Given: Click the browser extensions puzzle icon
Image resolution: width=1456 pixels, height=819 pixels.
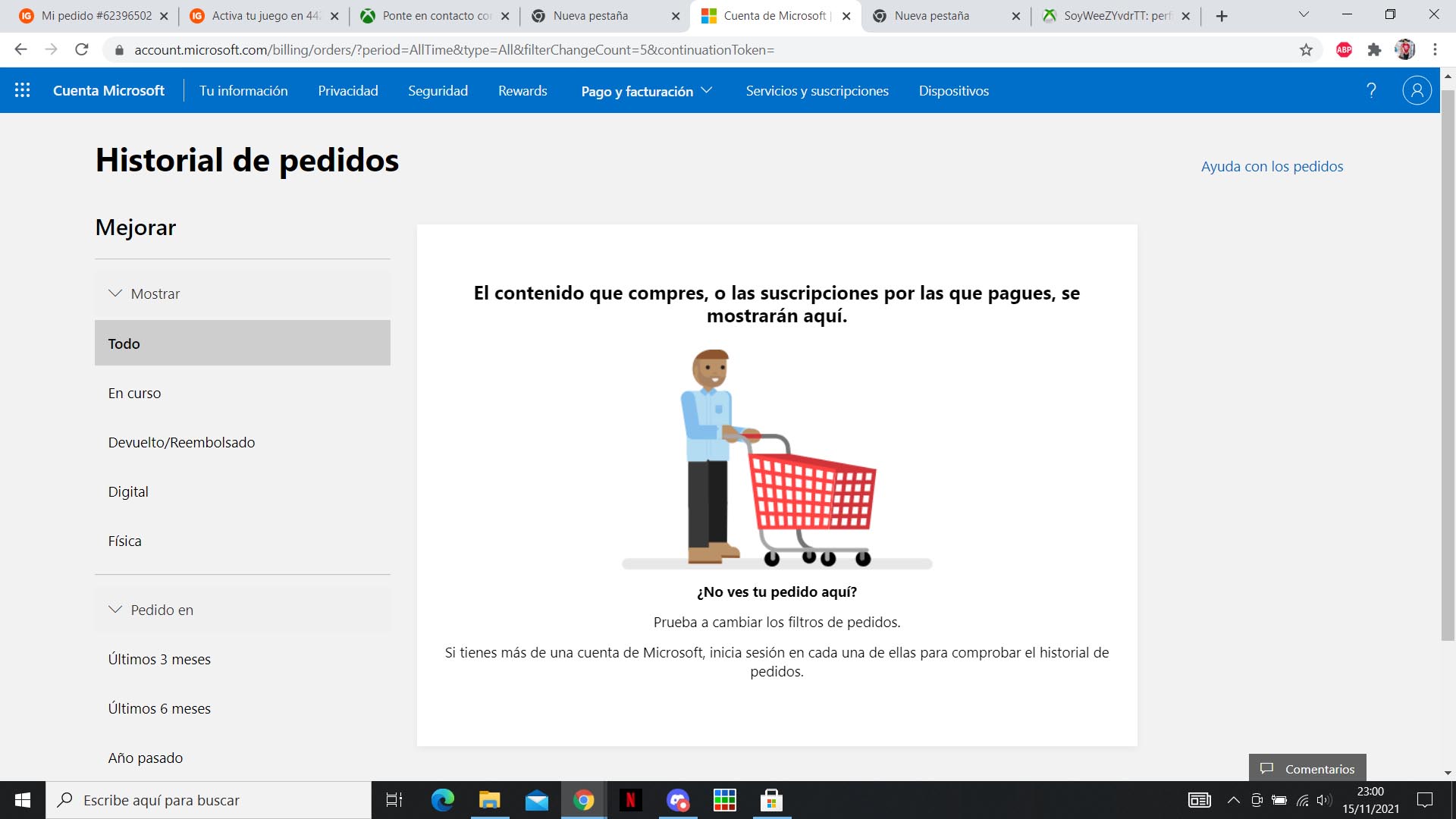Looking at the screenshot, I should [1374, 50].
